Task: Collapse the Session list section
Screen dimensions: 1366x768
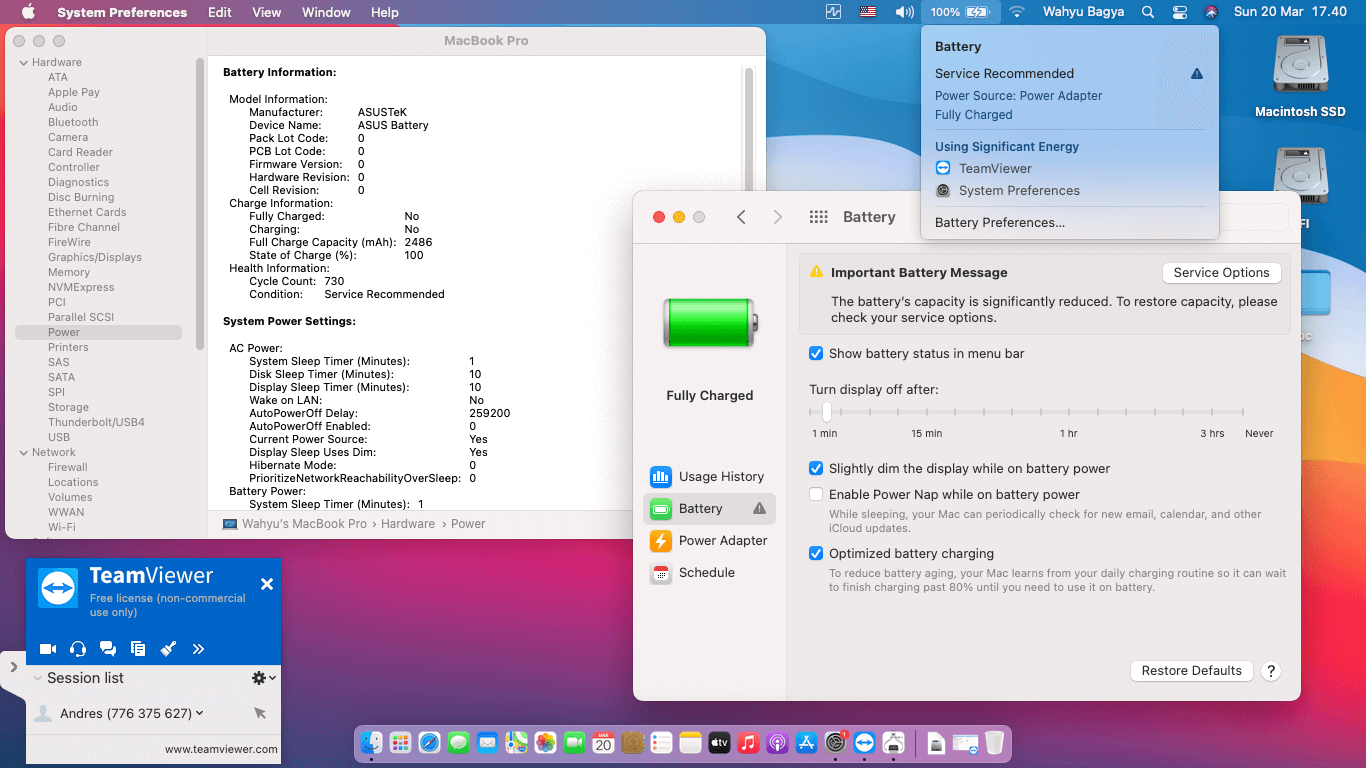Action: pyautogui.click(x=38, y=678)
